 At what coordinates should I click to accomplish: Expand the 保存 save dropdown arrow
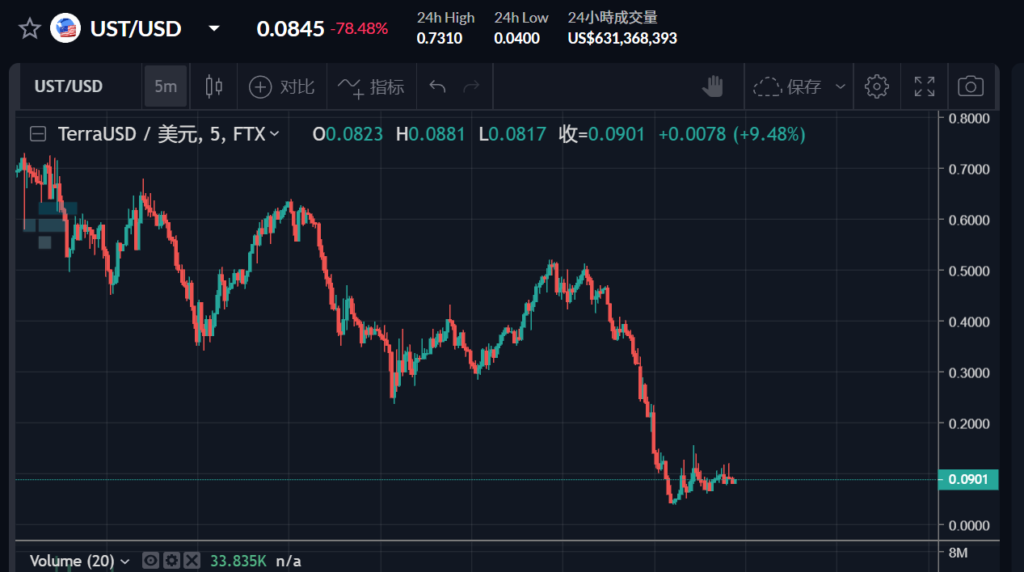coord(840,87)
